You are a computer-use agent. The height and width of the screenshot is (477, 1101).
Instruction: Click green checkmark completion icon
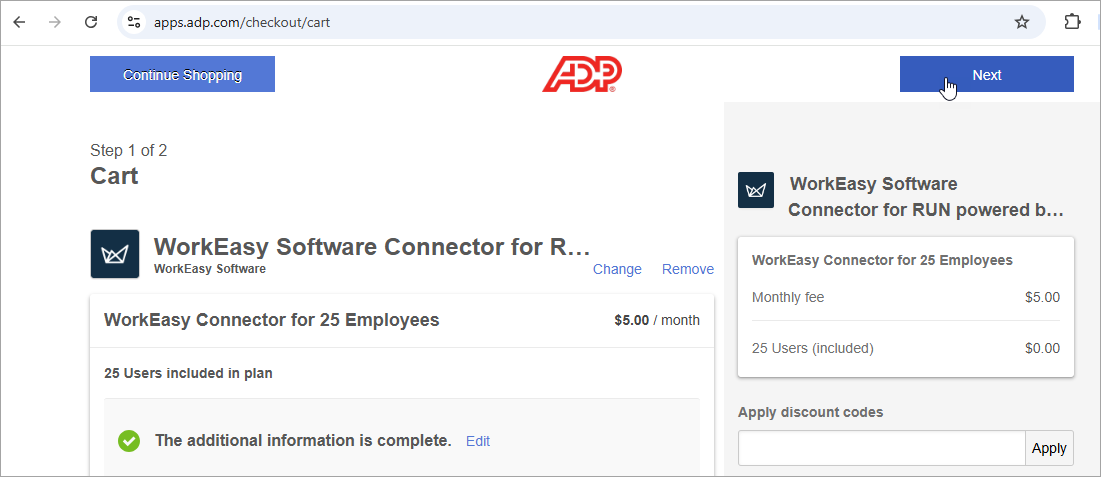click(128, 441)
